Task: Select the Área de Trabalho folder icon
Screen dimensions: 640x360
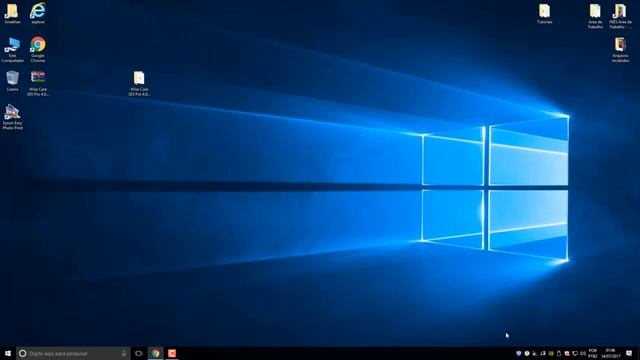Action: coord(595,16)
